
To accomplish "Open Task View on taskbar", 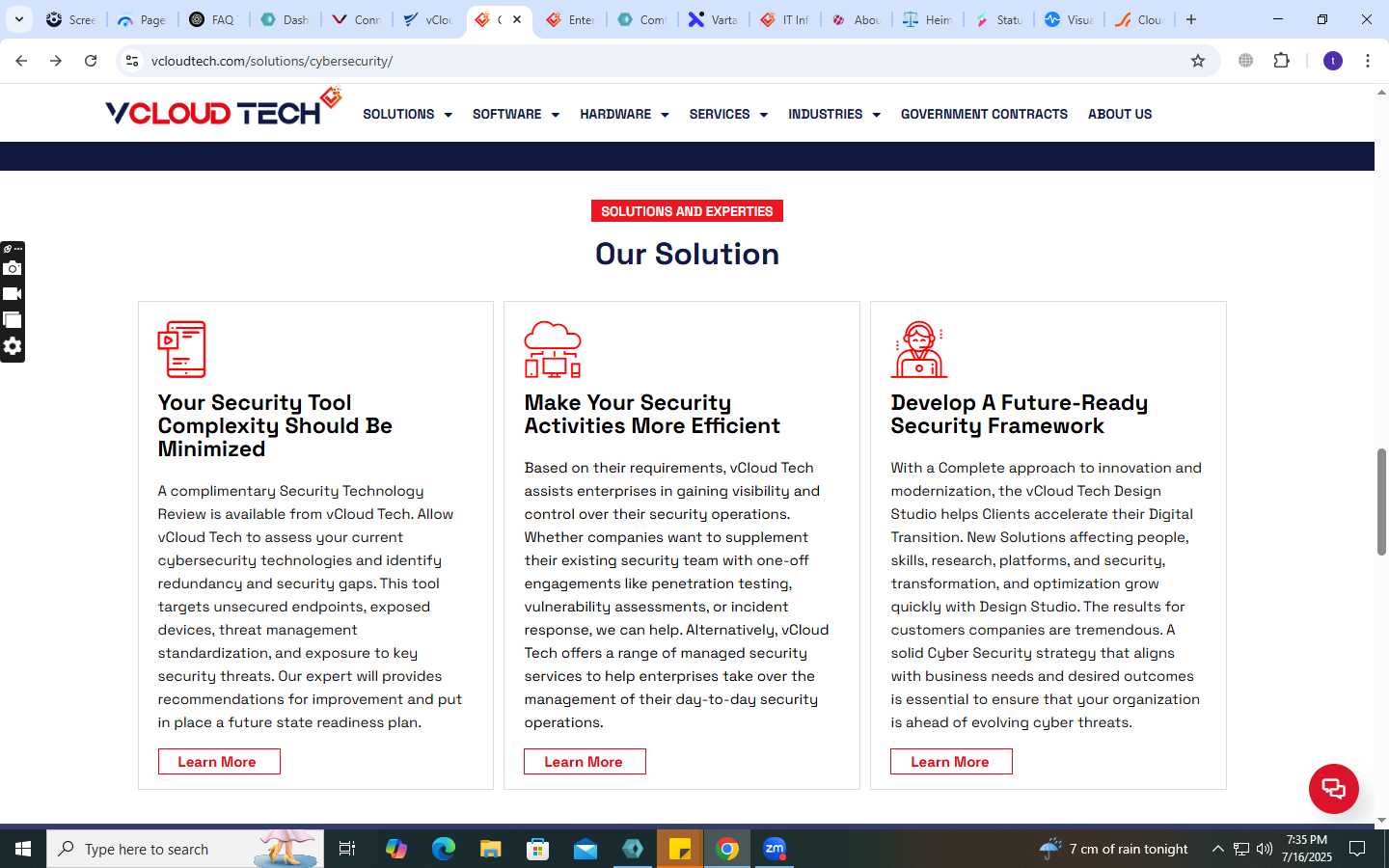I will [x=347, y=849].
